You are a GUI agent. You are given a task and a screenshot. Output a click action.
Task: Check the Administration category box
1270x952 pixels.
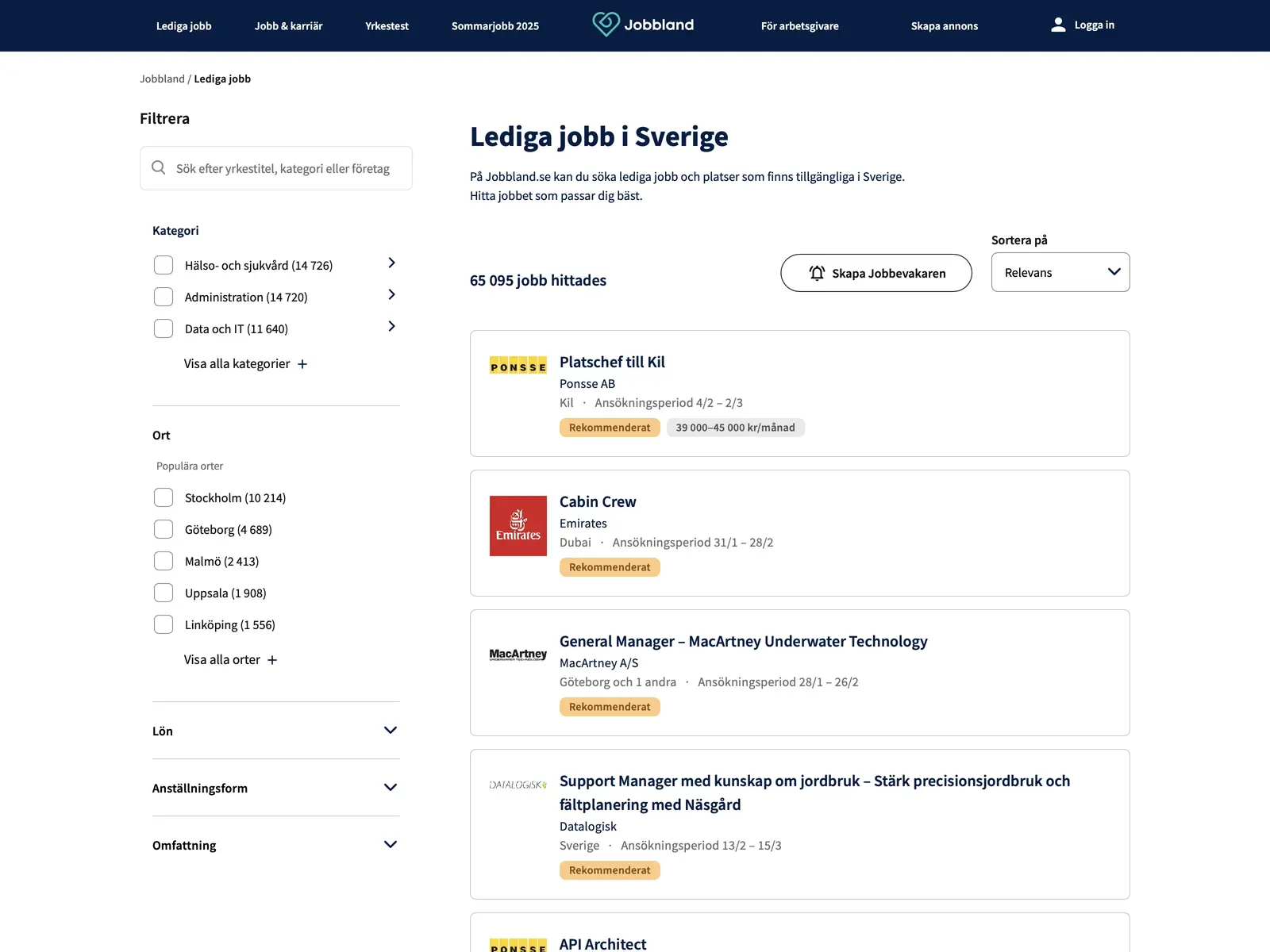coord(164,297)
